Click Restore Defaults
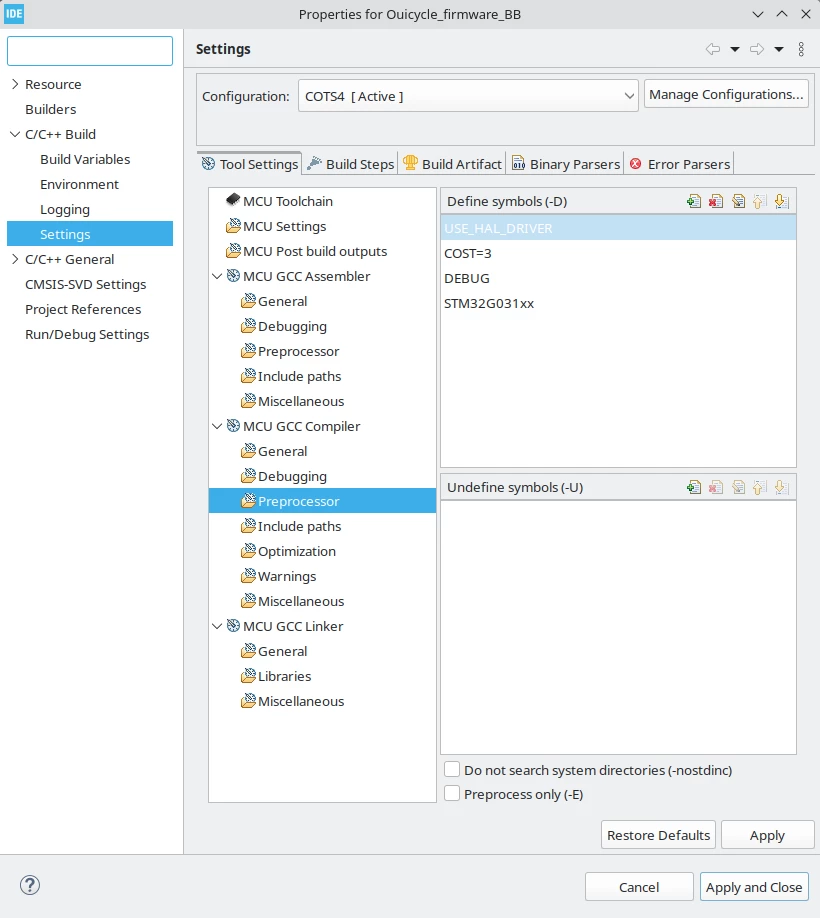Viewport: 820px width, 918px height. pyautogui.click(x=658, y=835)
